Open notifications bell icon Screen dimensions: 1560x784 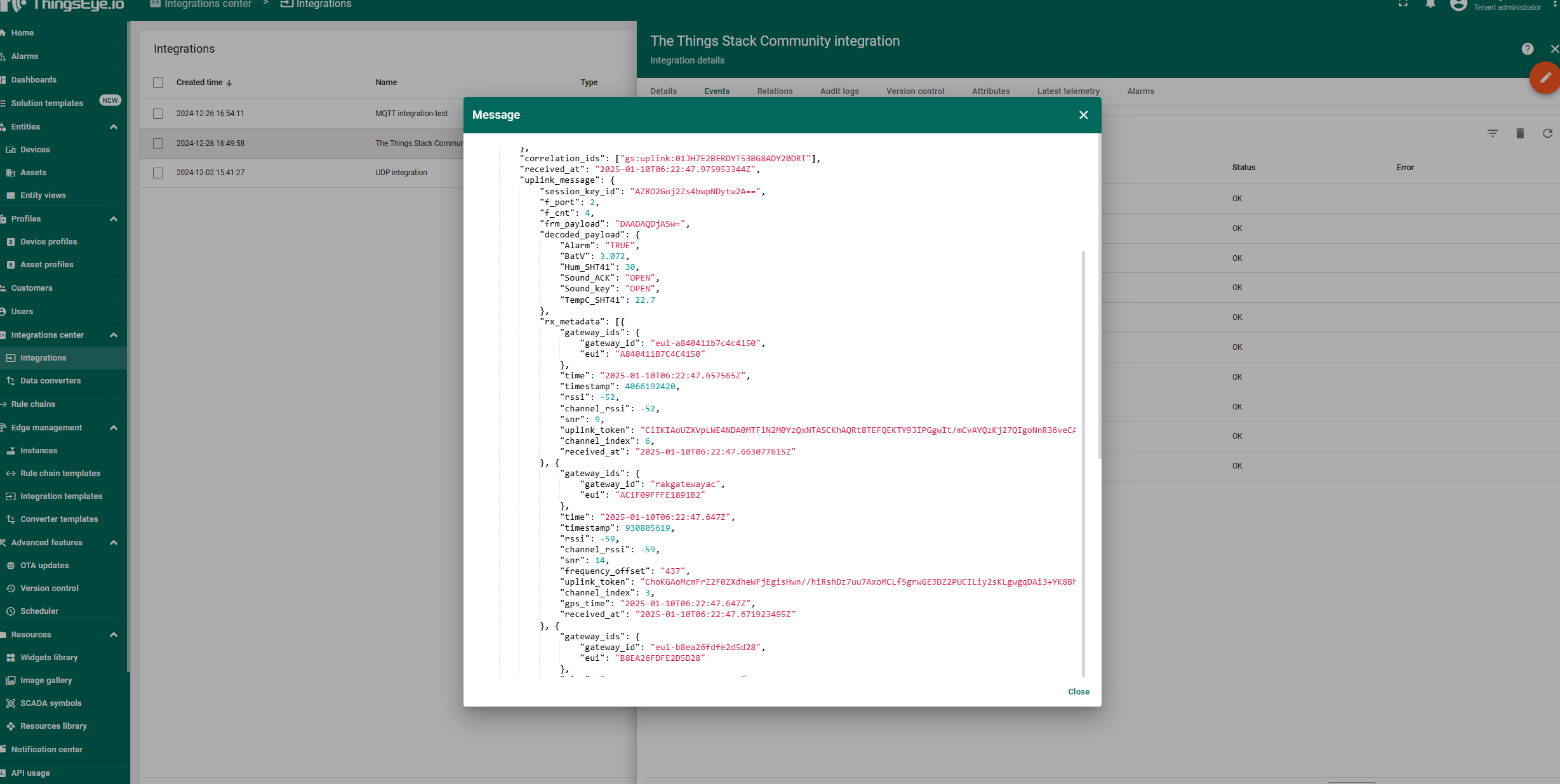(x=1430, y=4)
